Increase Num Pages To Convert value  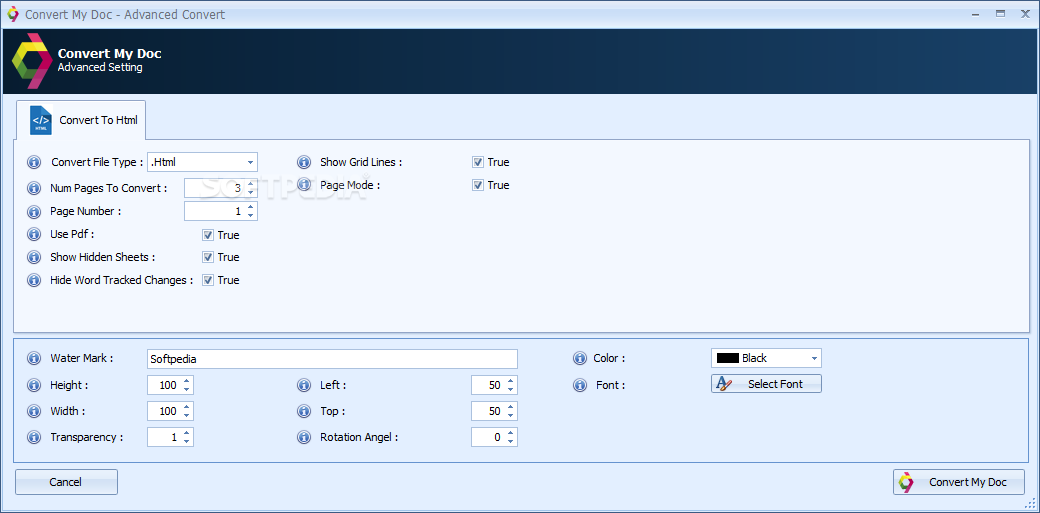(250, 184)
